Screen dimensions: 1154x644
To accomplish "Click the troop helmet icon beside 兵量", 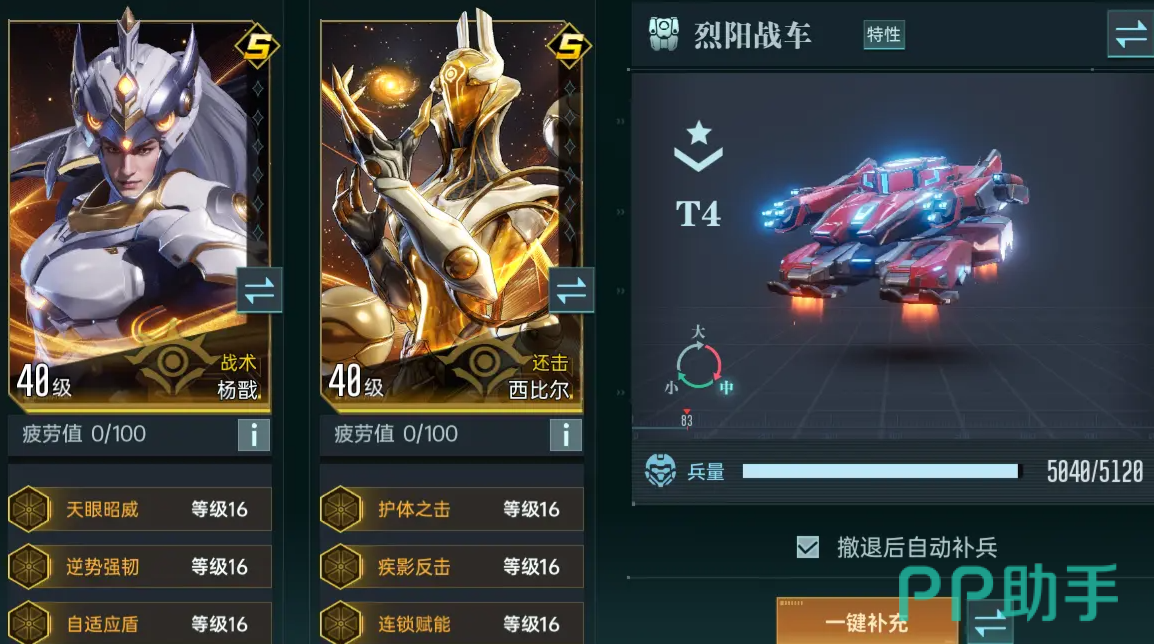I will coord(660,470).
